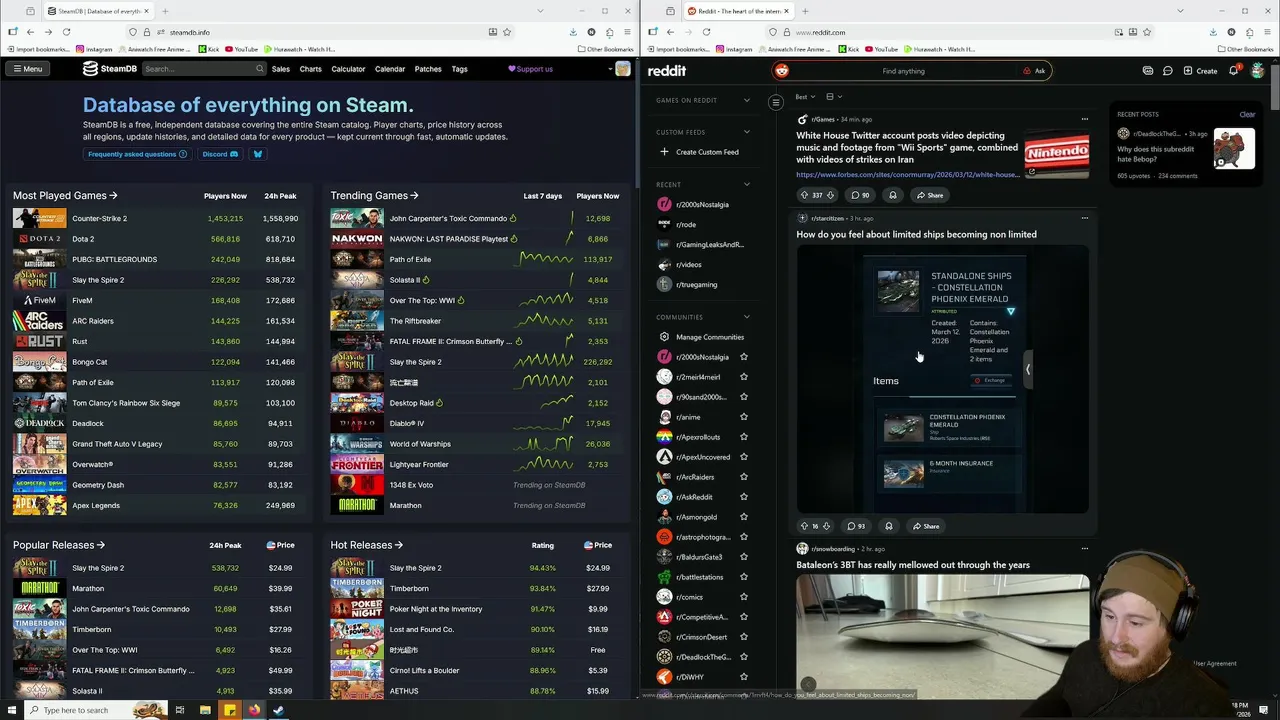The image size is (1280, 720).
Task: Open SteamDB Menu button
Action: pyautogui.click(x=27, y=69)
